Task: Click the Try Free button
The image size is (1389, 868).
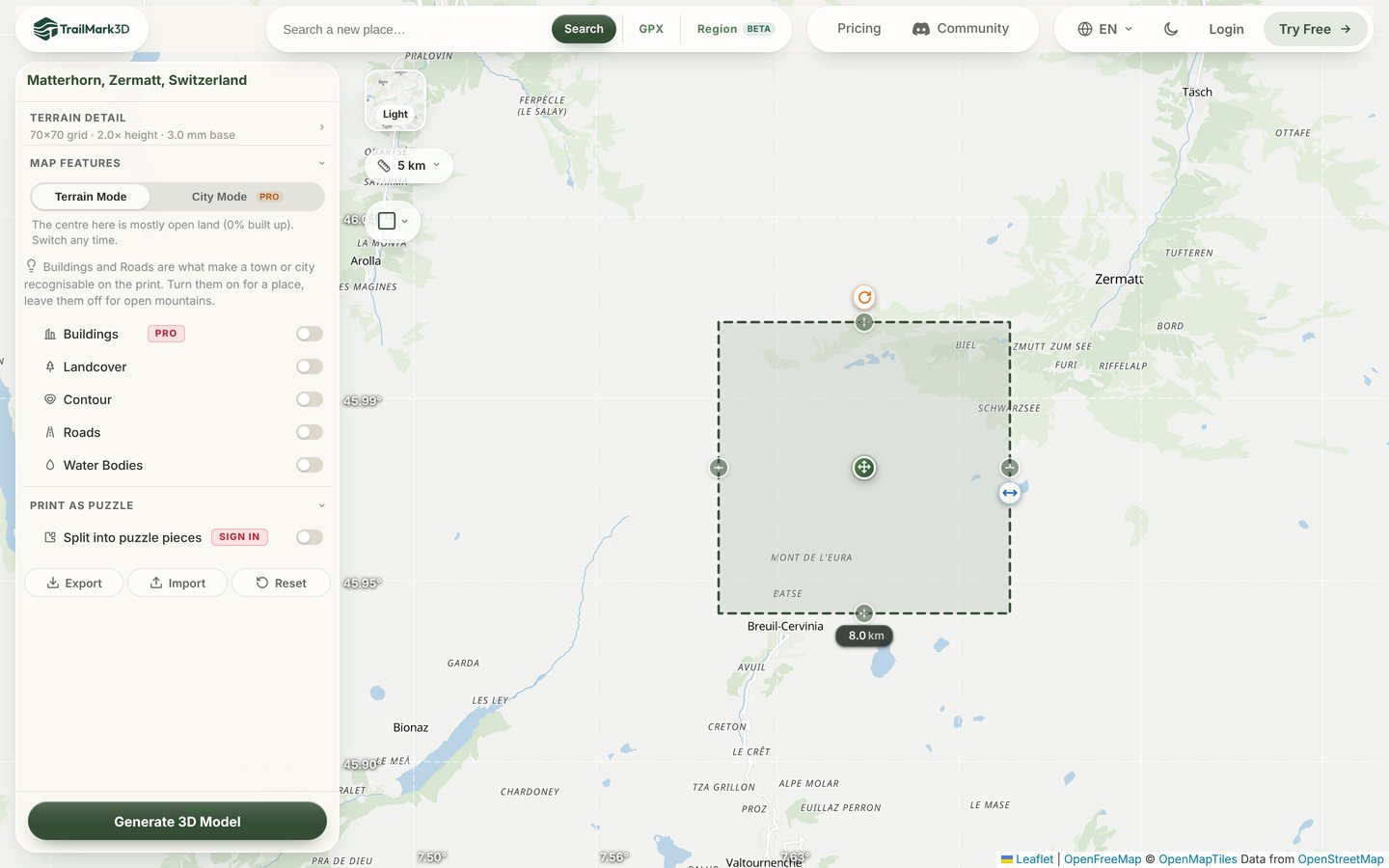Action: tap(1315, 29)
